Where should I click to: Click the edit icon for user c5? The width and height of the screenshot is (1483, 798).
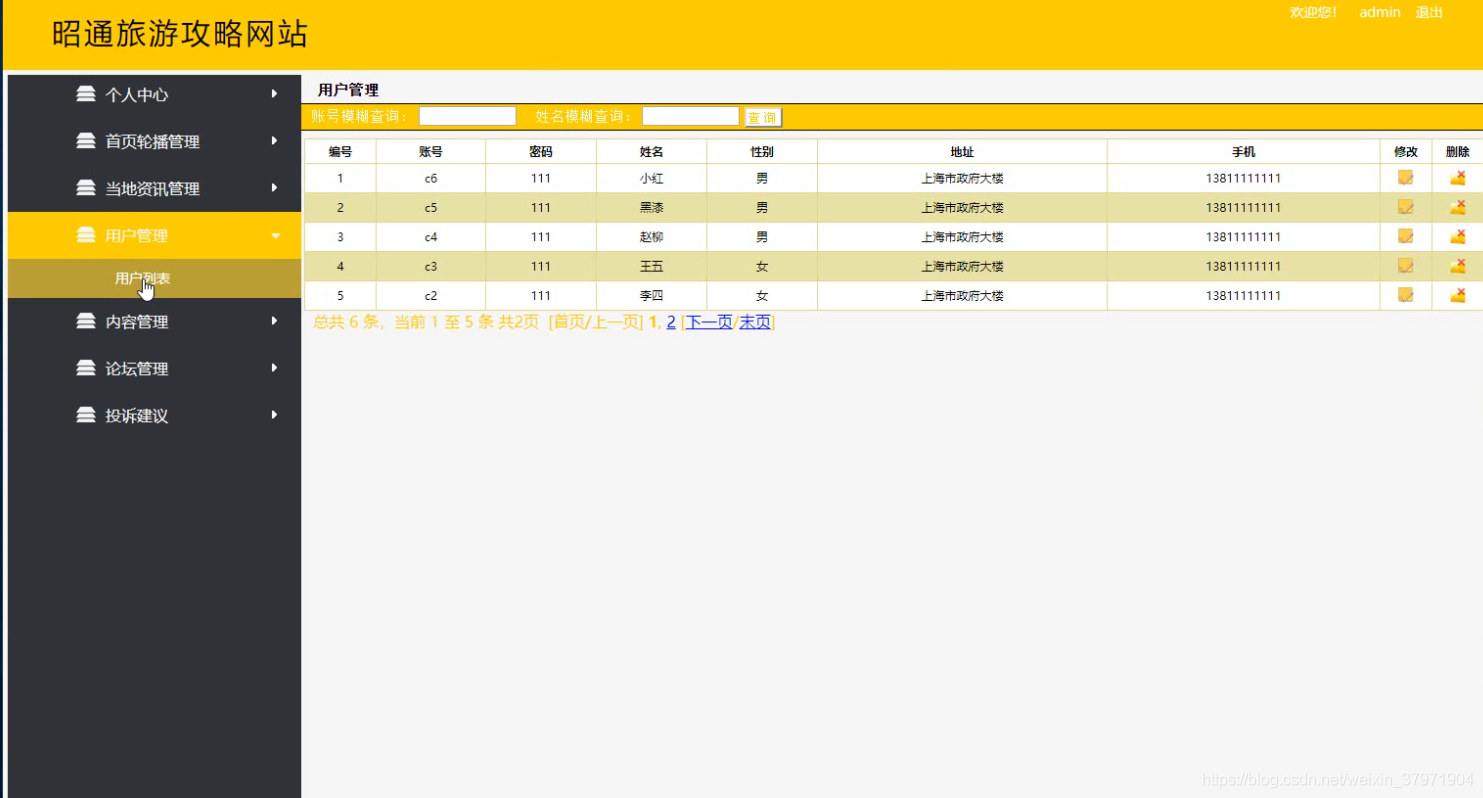[x=1405, y=207]
